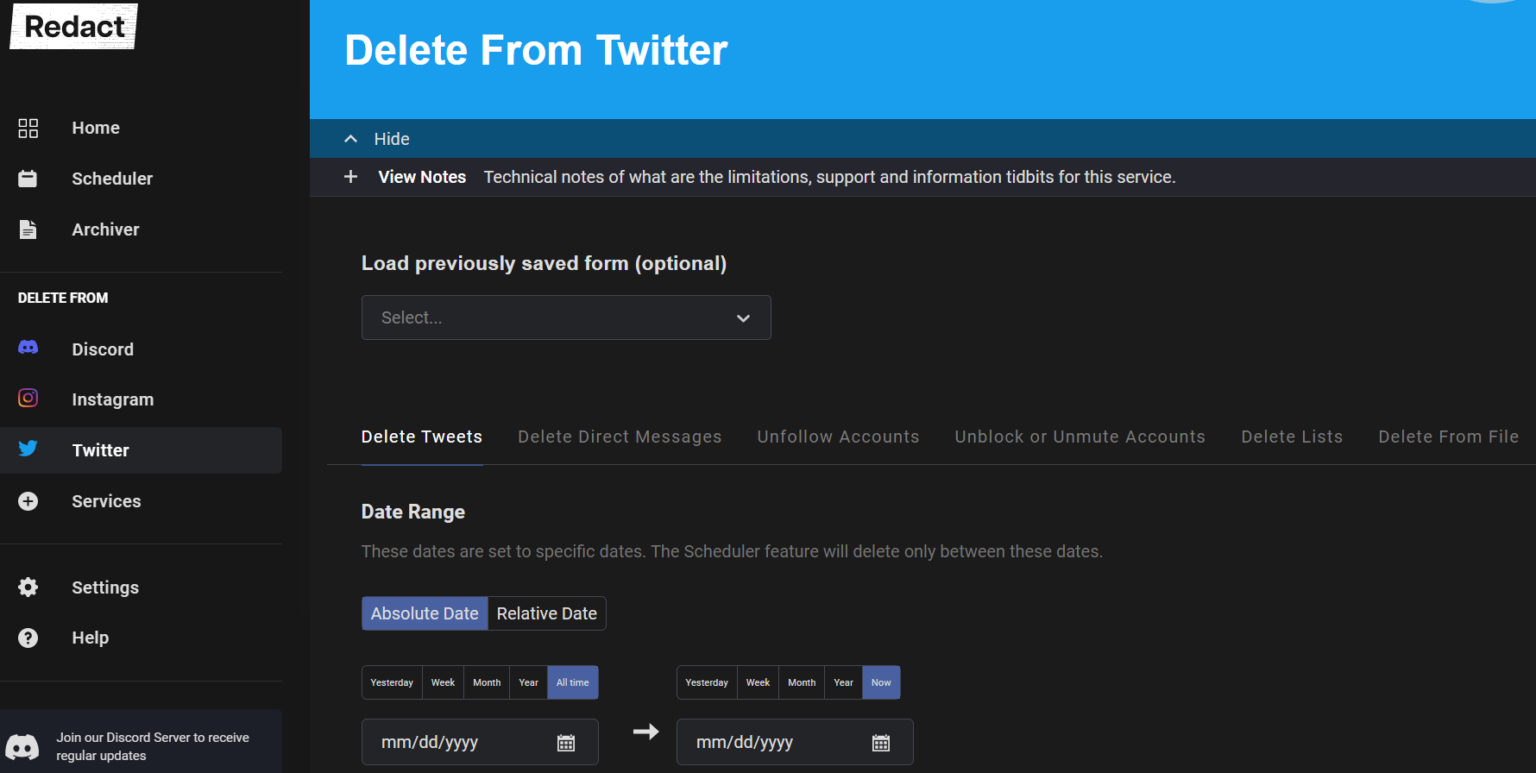Click the Help question mark icon
Image resolution: width=1536 pixels, height=773 pixels.
(28, 638)
